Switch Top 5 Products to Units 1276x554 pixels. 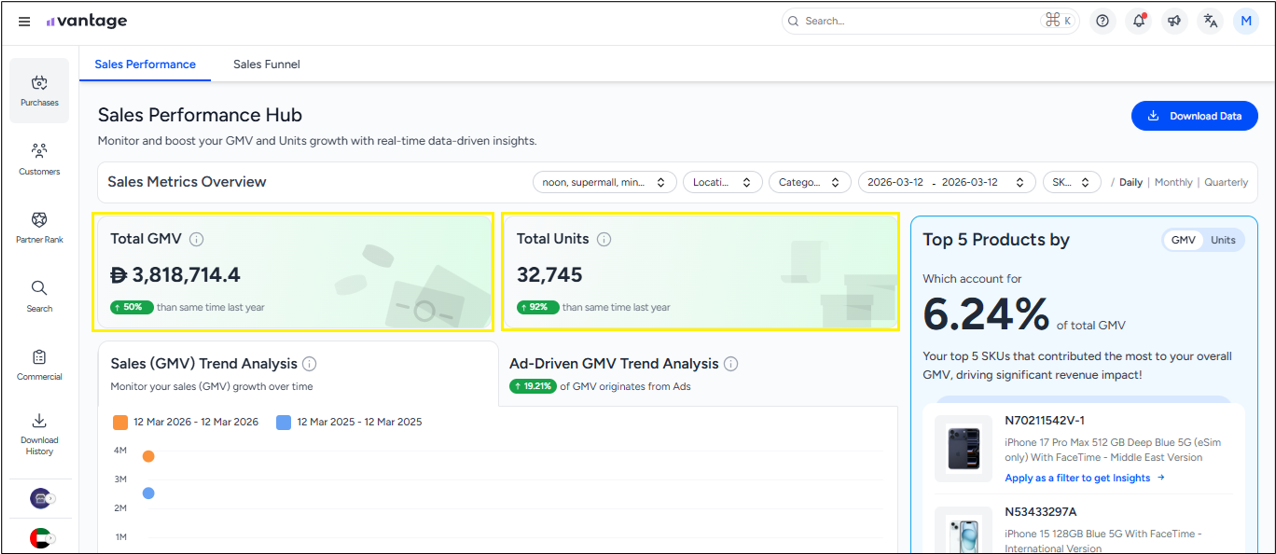(x=1223, y=240)
